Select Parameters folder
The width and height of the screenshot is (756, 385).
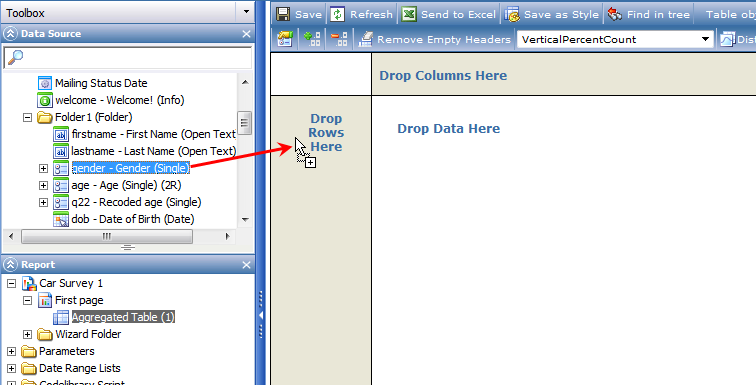67,351
